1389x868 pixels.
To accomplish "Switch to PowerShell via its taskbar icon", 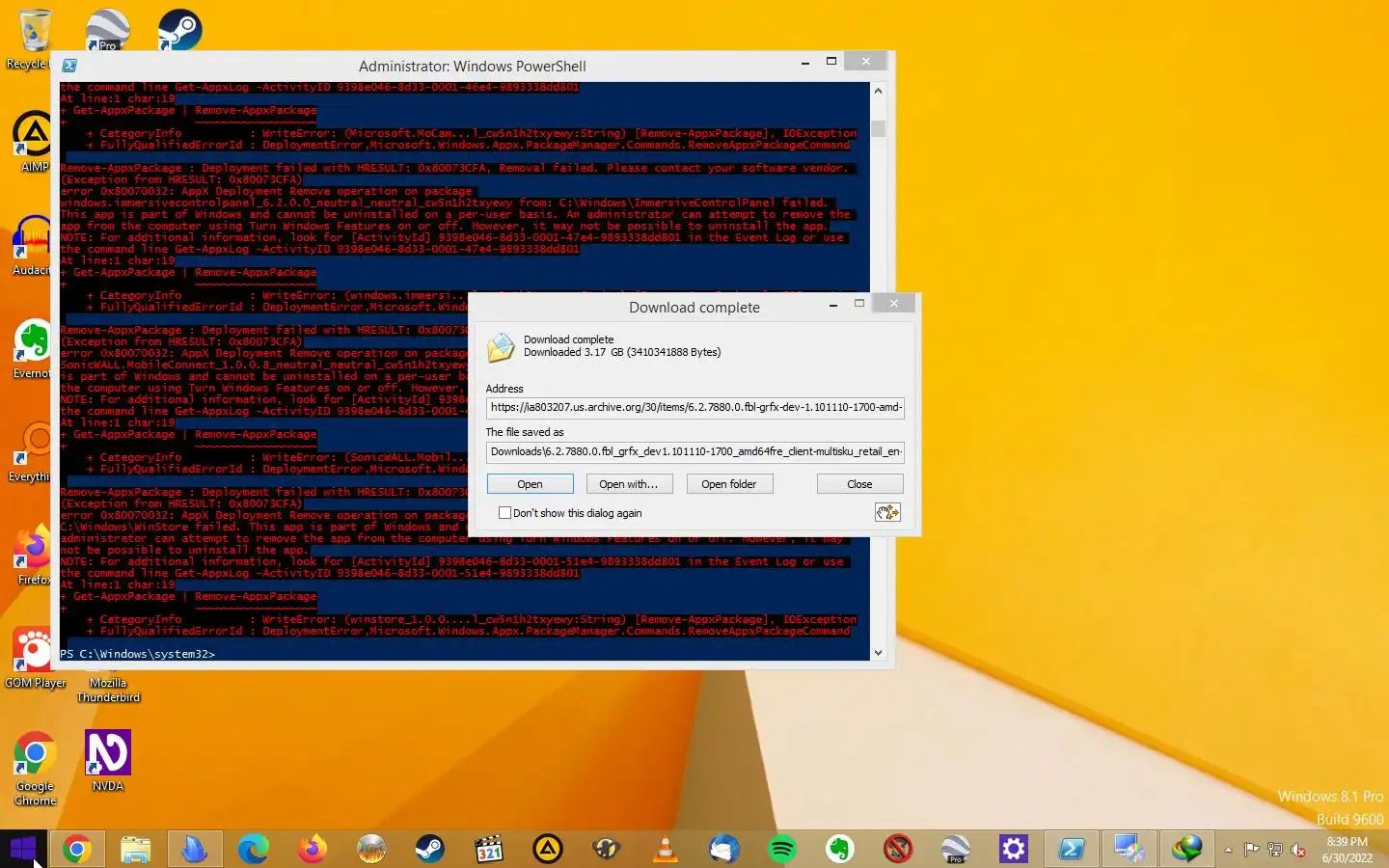I will click(1072, 849).
